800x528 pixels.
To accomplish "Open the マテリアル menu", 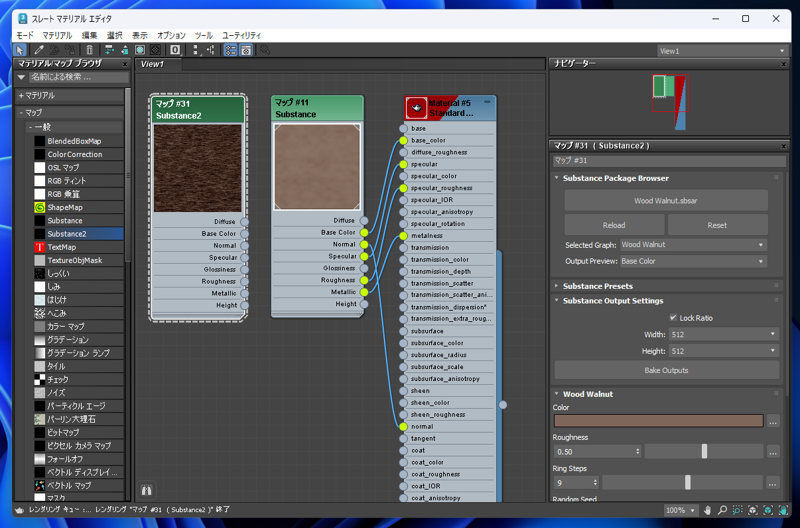I will (x=57, y=35).
